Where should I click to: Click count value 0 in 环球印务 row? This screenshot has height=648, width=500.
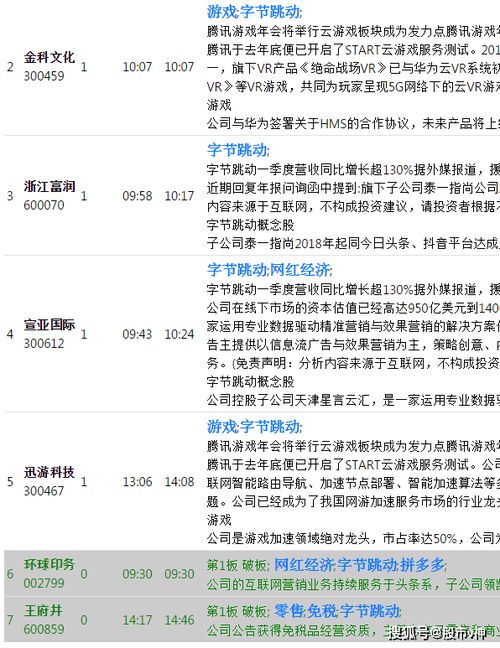pyautogui.click(x=84, y=574)
